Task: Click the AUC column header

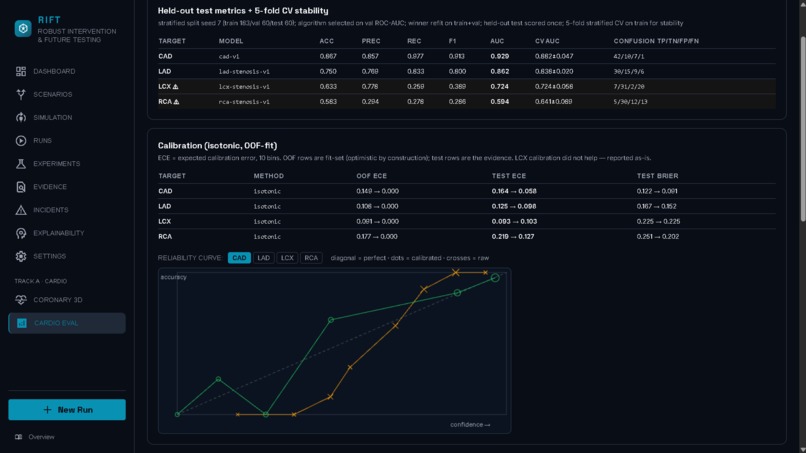Action: click(497, 41)
